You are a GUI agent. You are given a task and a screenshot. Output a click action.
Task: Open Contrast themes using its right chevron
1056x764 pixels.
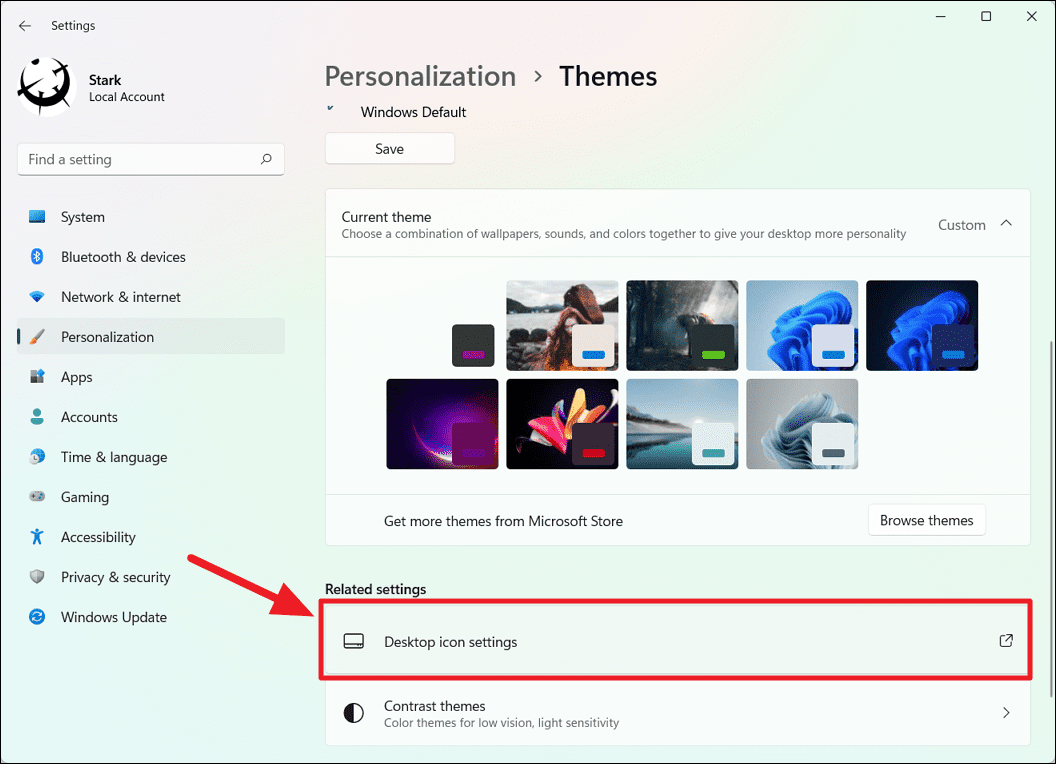[x=1006, y=713]
